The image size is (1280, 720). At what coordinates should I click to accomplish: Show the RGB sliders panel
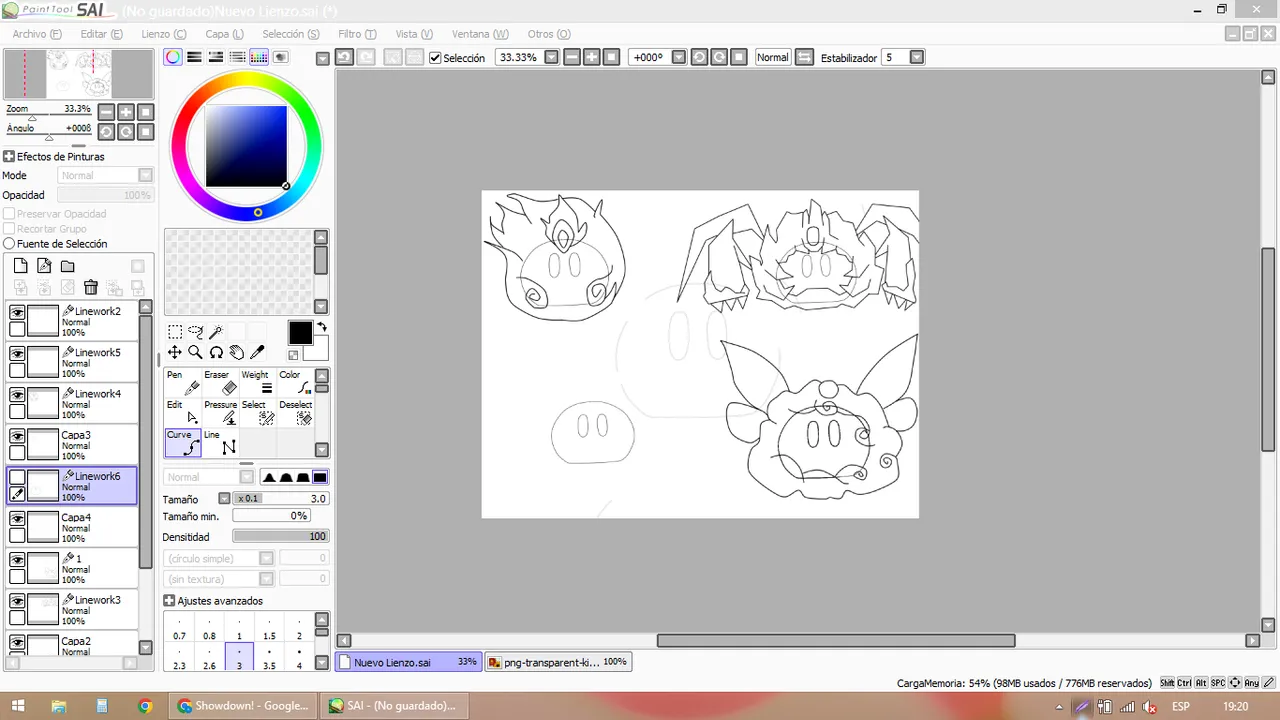[x=194, y=57]
